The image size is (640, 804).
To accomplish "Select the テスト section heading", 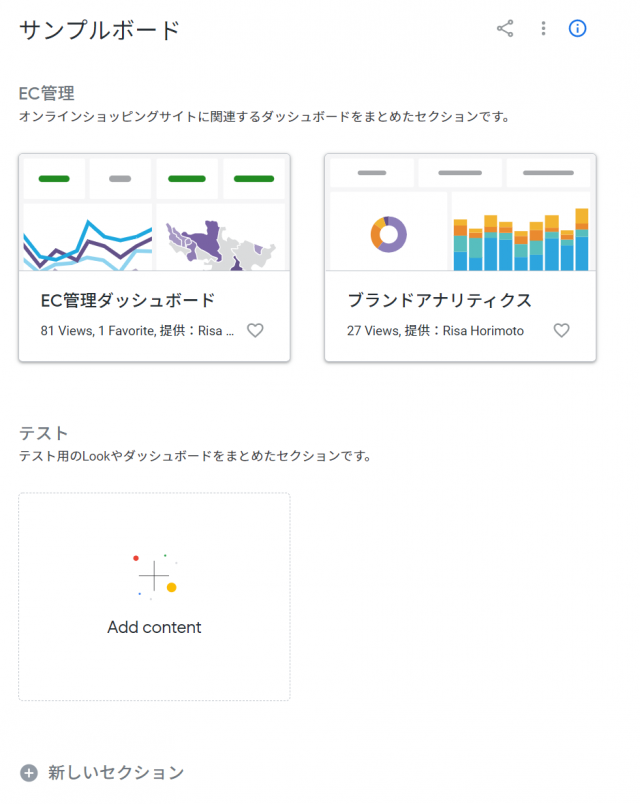I will coord(44,433).
